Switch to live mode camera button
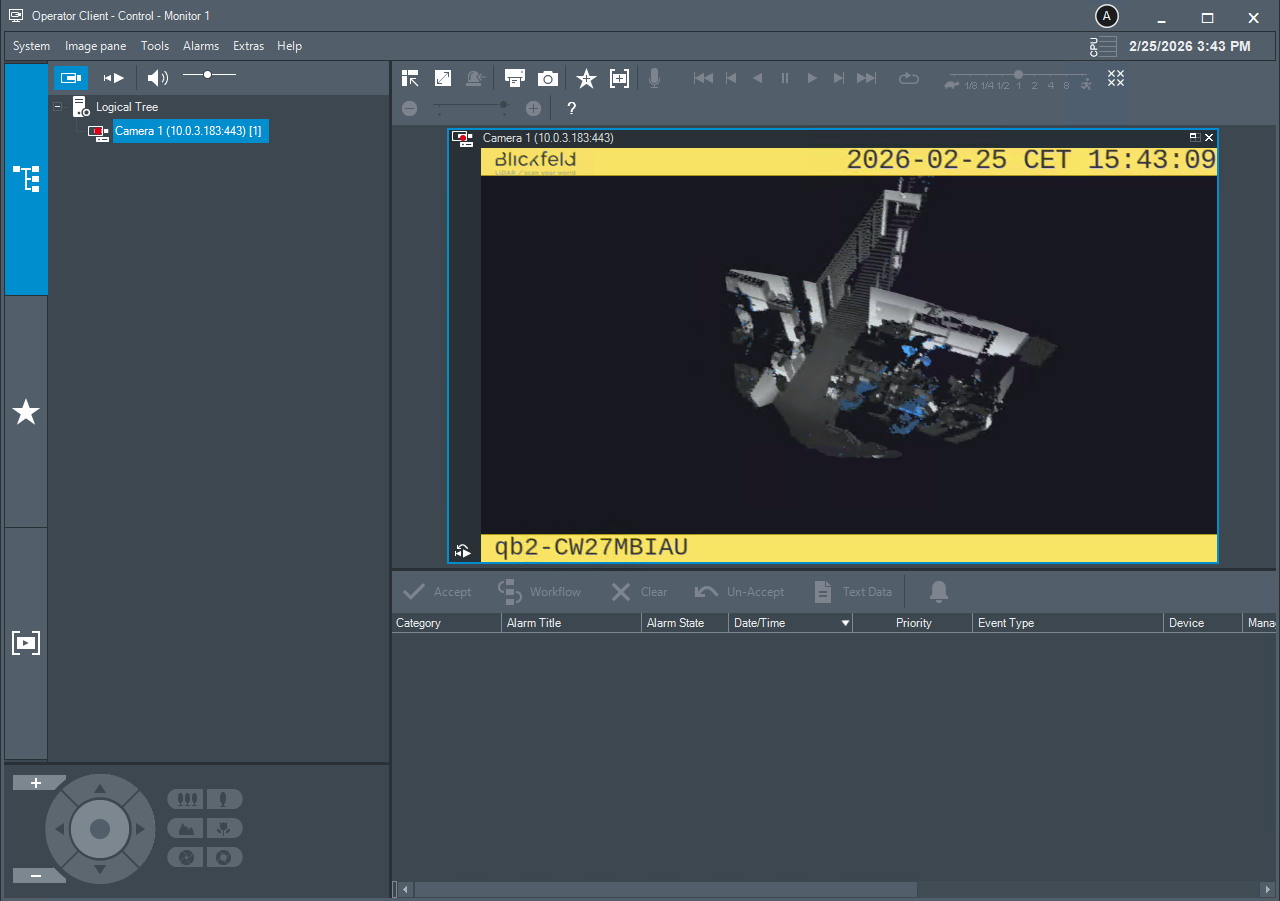 click(x=70, y=78)
